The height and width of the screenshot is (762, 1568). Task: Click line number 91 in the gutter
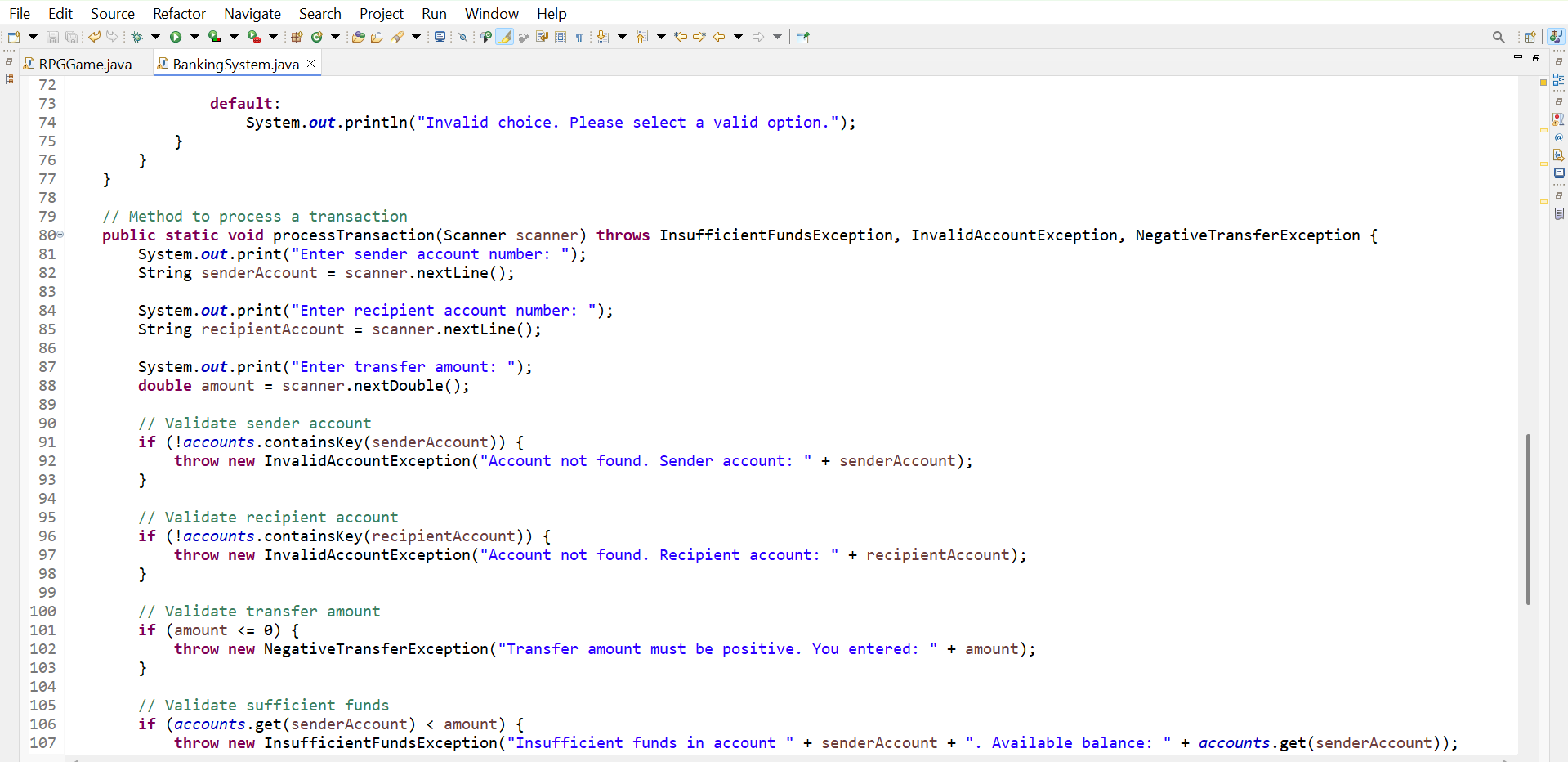tap(47, 442)
